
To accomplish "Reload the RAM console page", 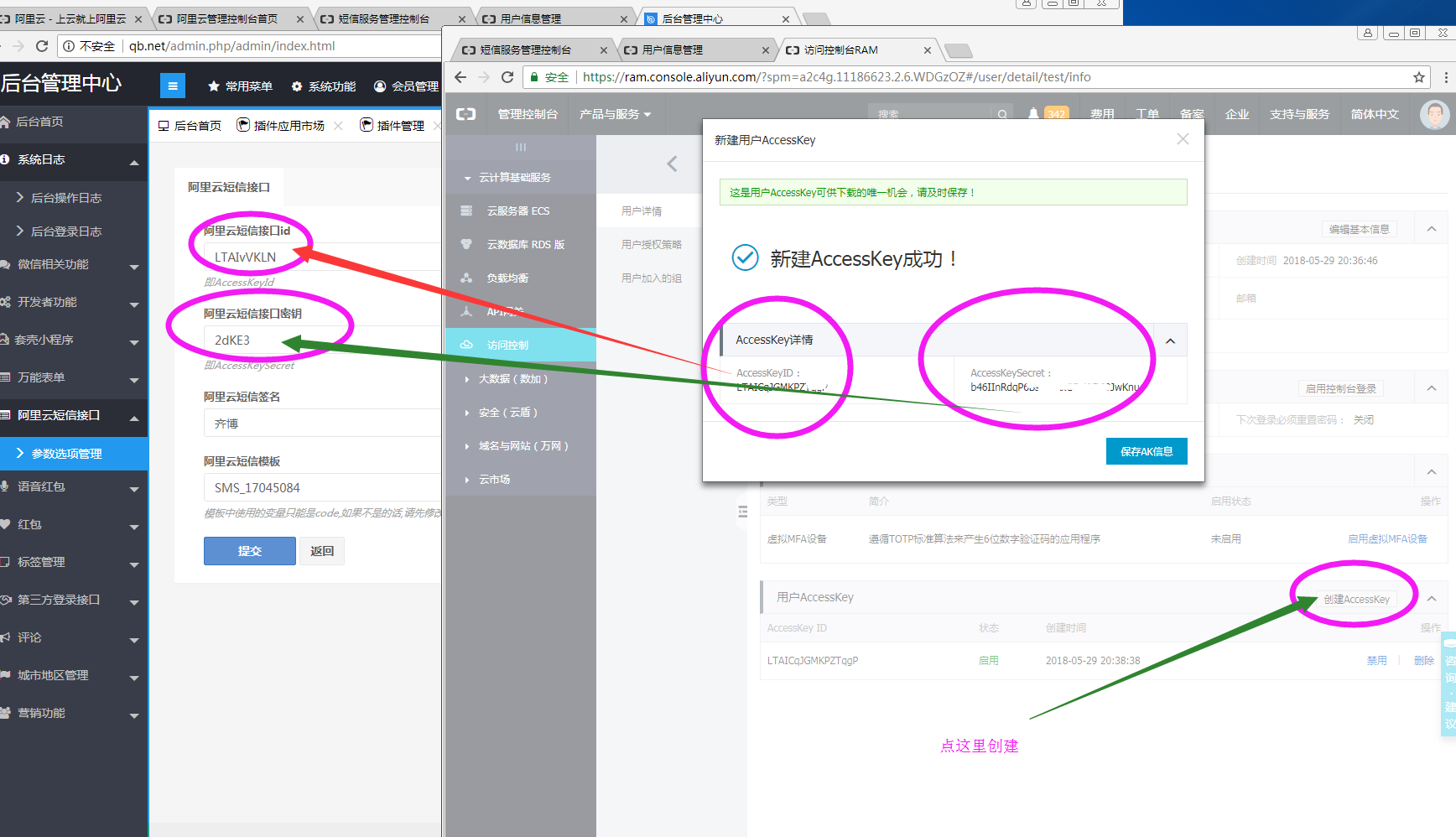I will point(507,77).
